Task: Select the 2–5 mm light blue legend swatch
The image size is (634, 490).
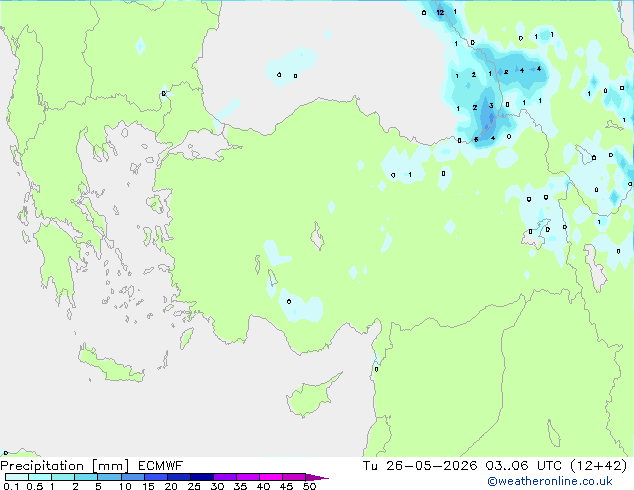Action: pyautogui.click(x=86, y=477)
